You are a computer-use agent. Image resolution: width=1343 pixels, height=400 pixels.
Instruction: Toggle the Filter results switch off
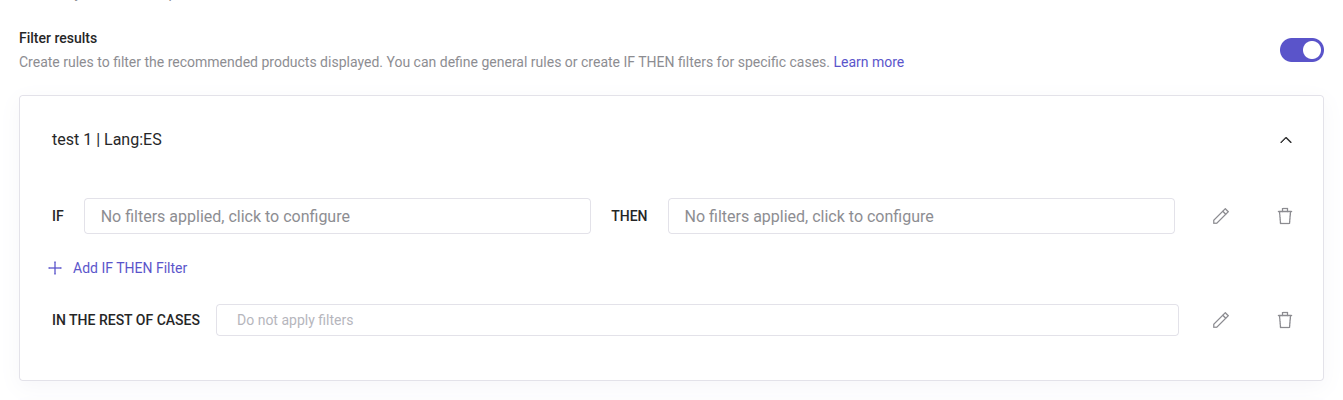1301,50
